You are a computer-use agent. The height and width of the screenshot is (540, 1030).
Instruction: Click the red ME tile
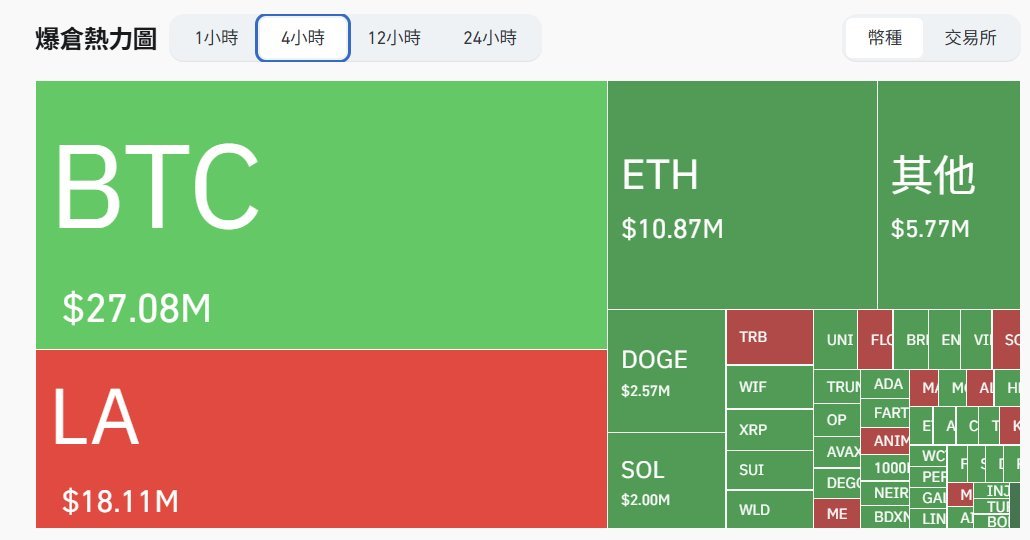(x=837, y=514)
